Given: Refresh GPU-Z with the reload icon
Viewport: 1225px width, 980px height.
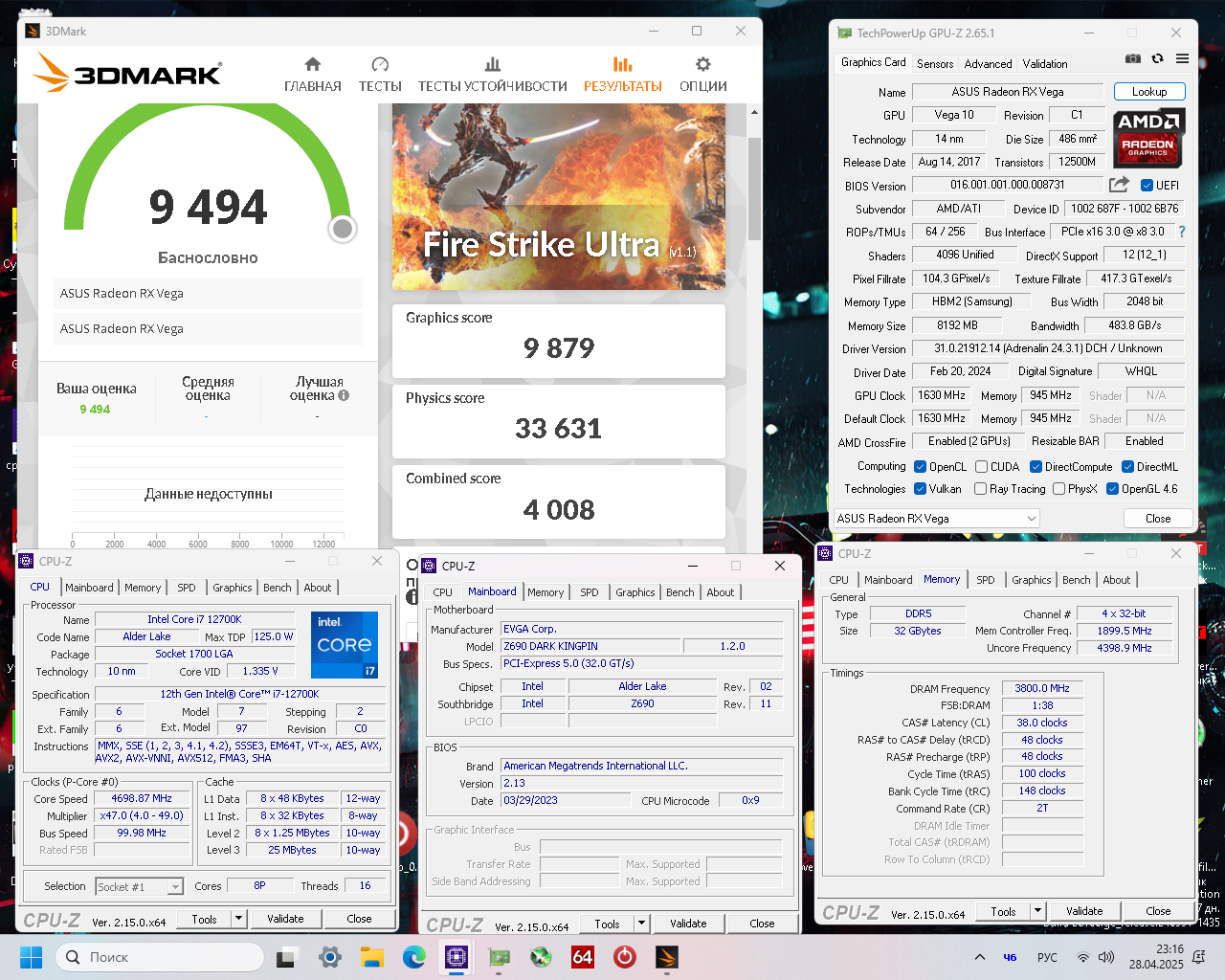Looking at the screenshot, I should coord(1157,58).
